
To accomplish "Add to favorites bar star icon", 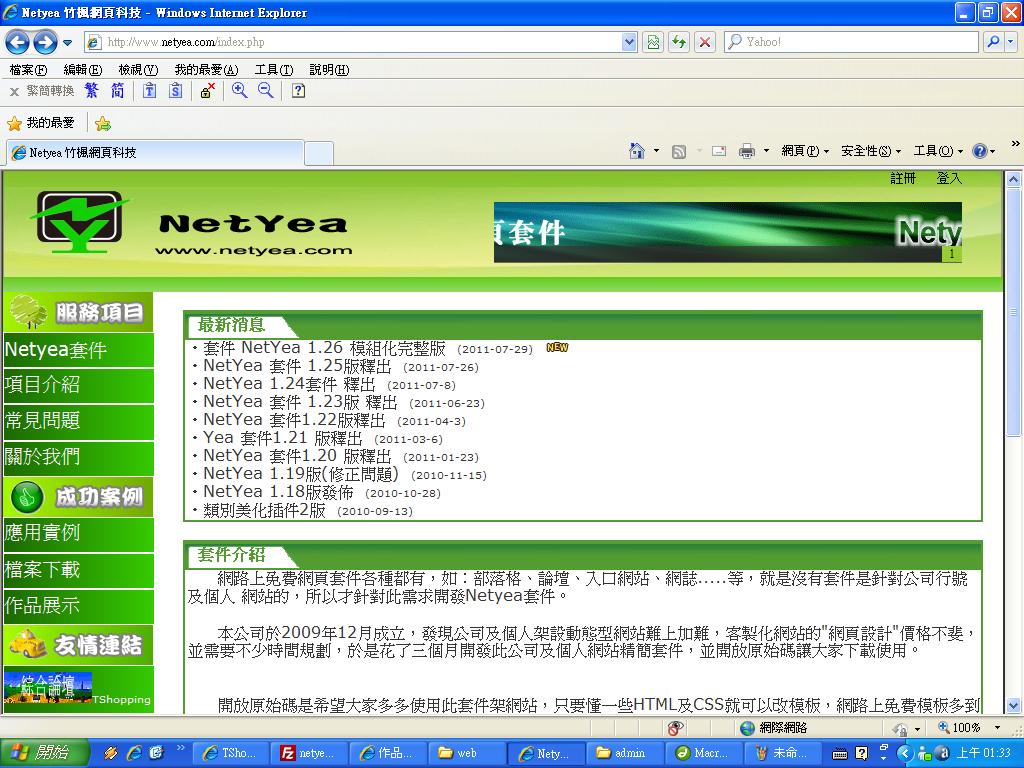I will [103, 123].
